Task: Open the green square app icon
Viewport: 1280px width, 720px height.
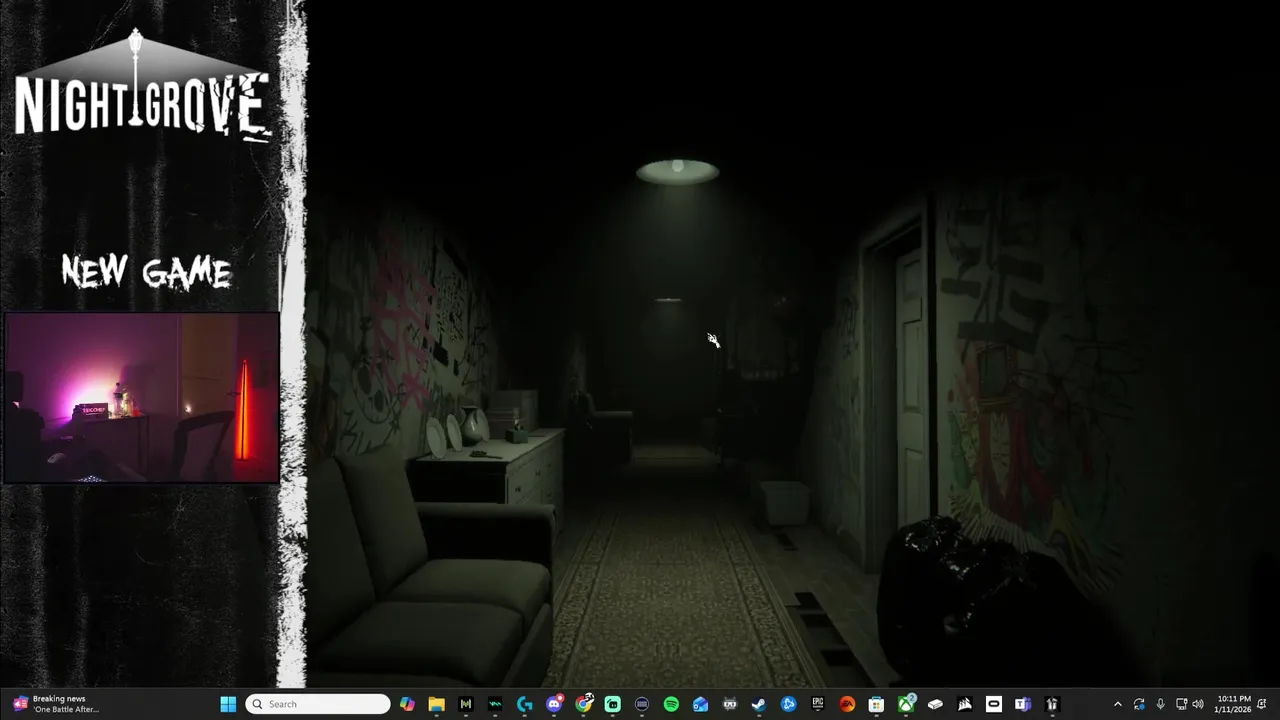Action: coord(612,704)
